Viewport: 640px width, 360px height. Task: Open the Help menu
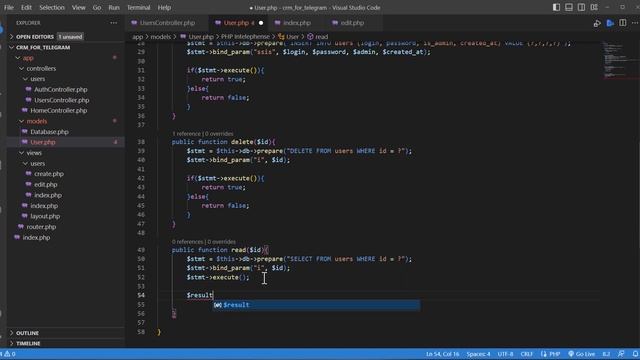(164, 7)
